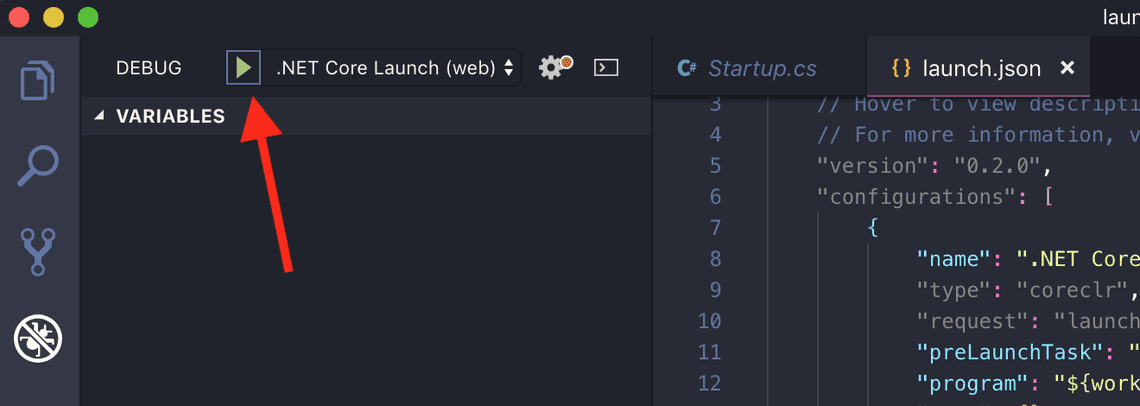Open the Search view magnifier icon

(39, 165)
